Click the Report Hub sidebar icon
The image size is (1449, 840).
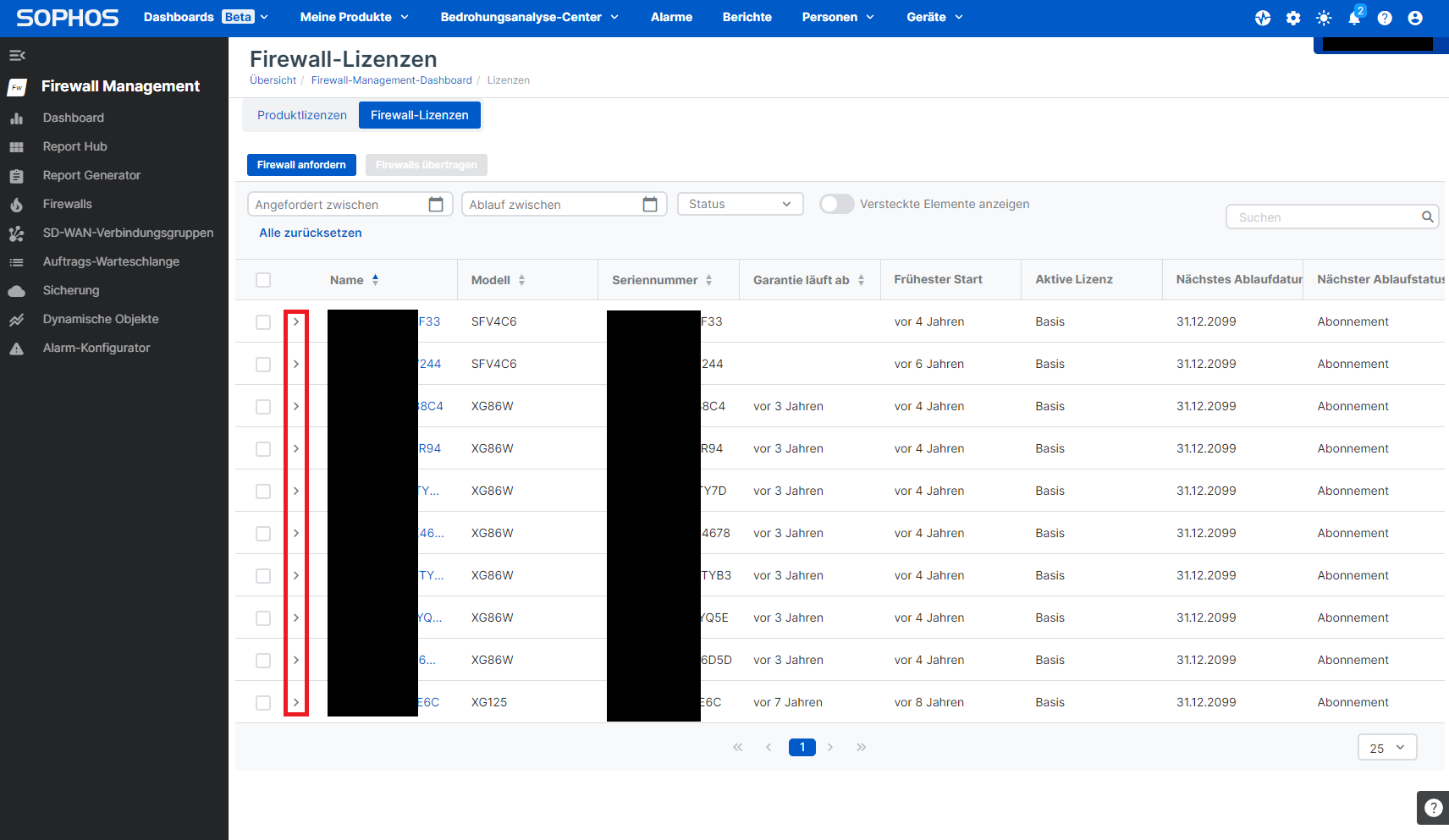(16, 147)
